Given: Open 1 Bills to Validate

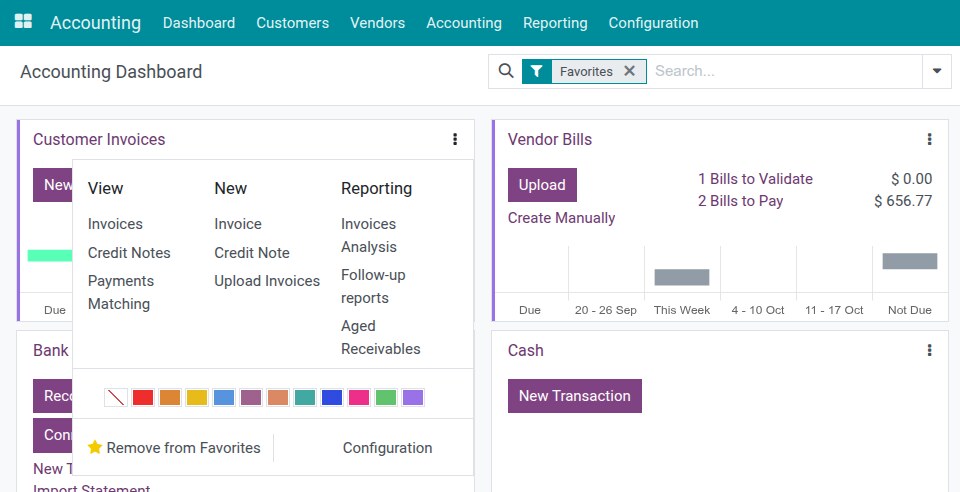Looking at the screenshot, I should (756, 179).
